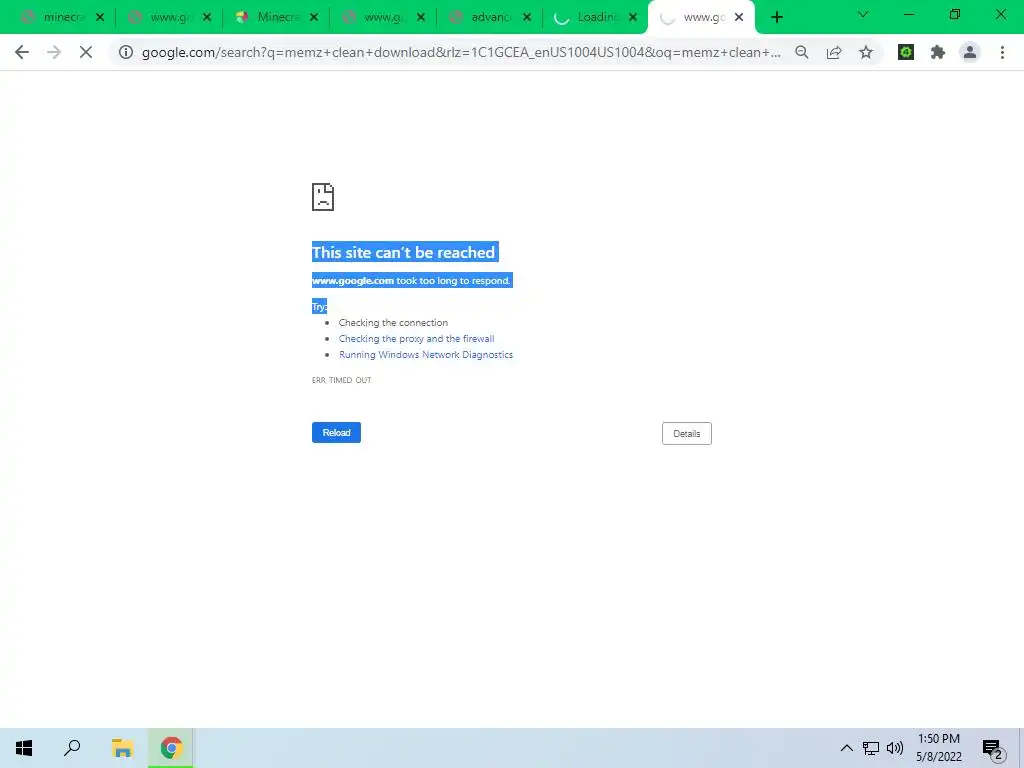Open Chrome three-dot menu

1002,52
